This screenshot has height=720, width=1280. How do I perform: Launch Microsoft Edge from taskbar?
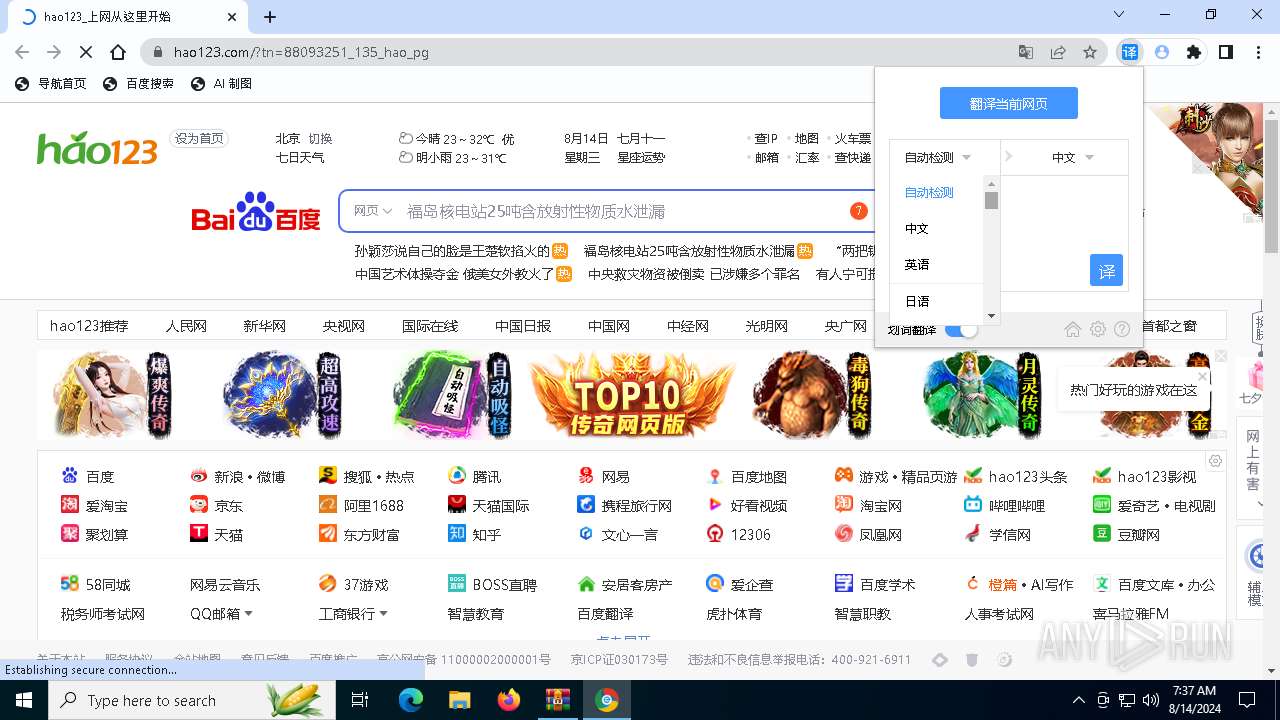point(411,700)
